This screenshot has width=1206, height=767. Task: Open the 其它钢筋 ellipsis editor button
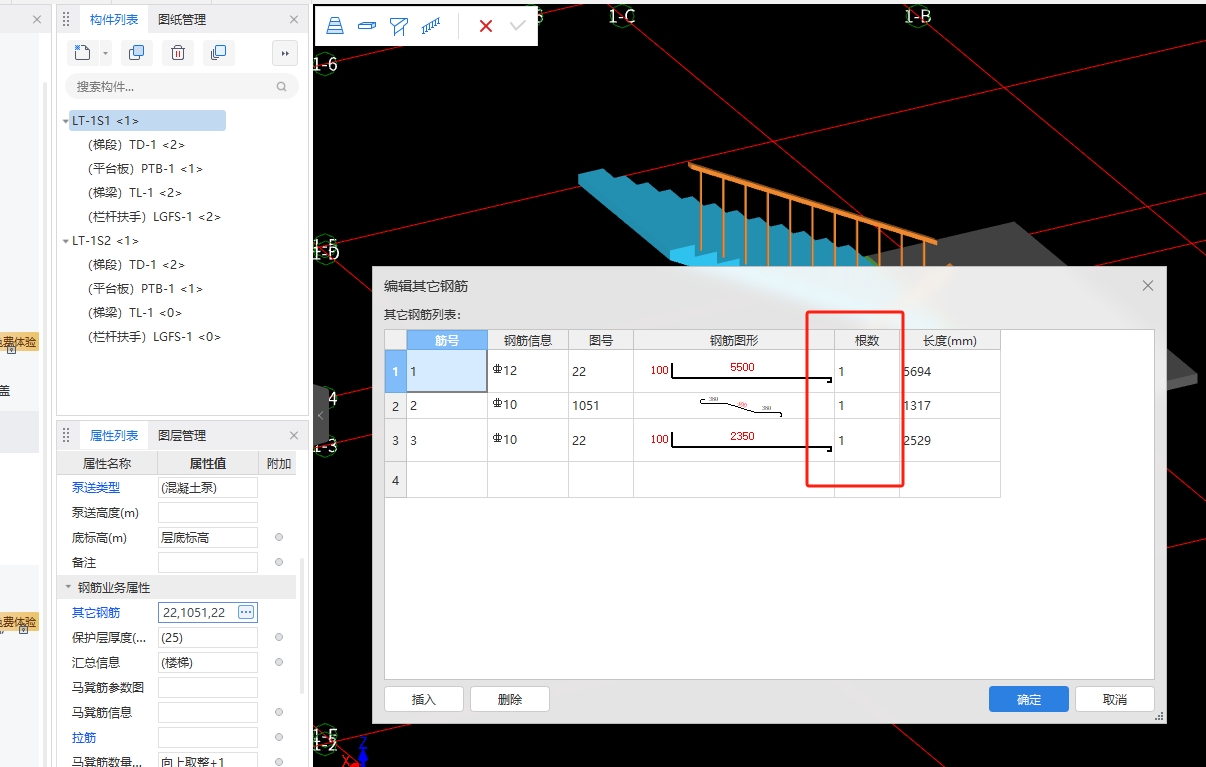tap(246, 612)
